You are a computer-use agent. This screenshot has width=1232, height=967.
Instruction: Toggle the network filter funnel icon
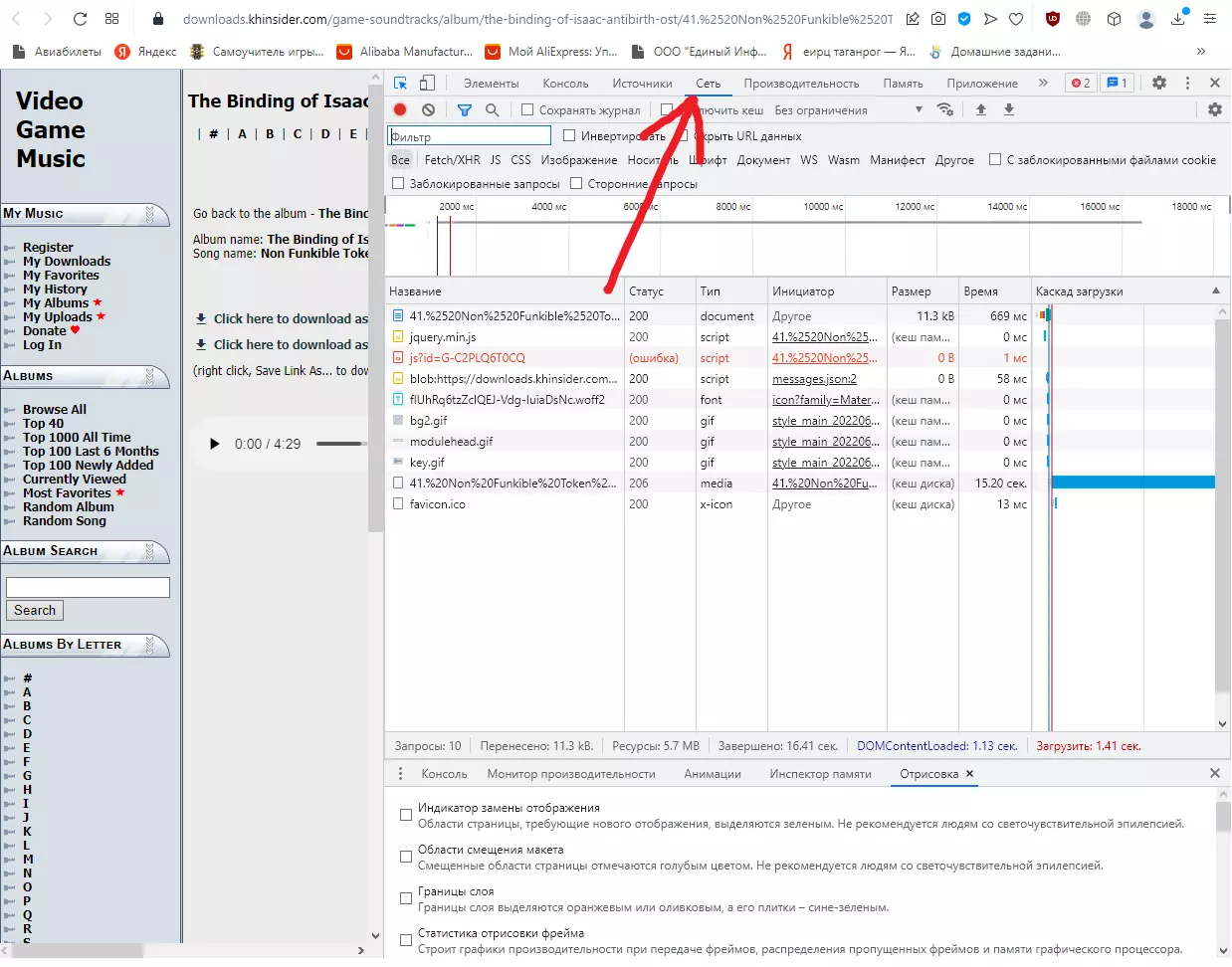point(465,110)
